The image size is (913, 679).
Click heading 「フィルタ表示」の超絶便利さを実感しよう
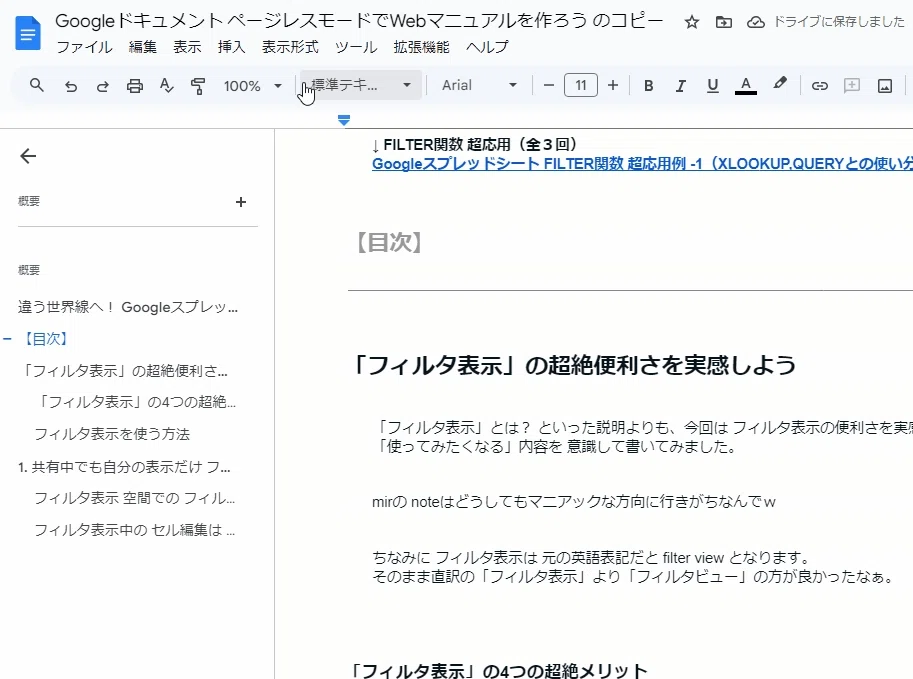574,366
